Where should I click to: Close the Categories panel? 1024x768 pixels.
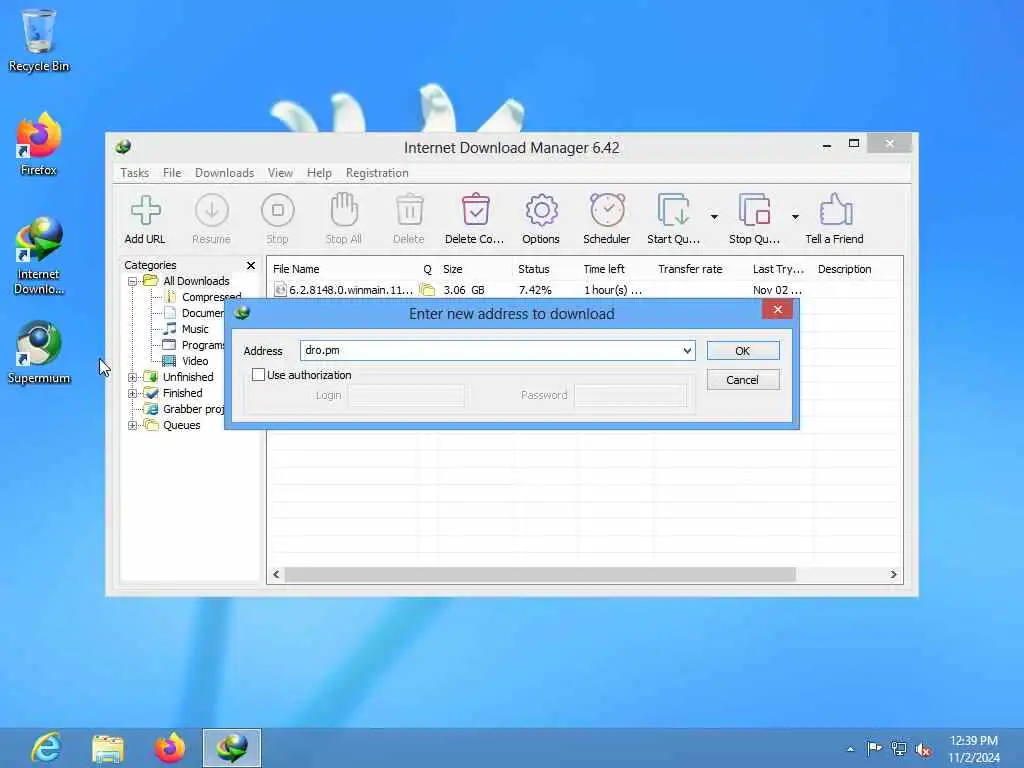click(251, 265)
